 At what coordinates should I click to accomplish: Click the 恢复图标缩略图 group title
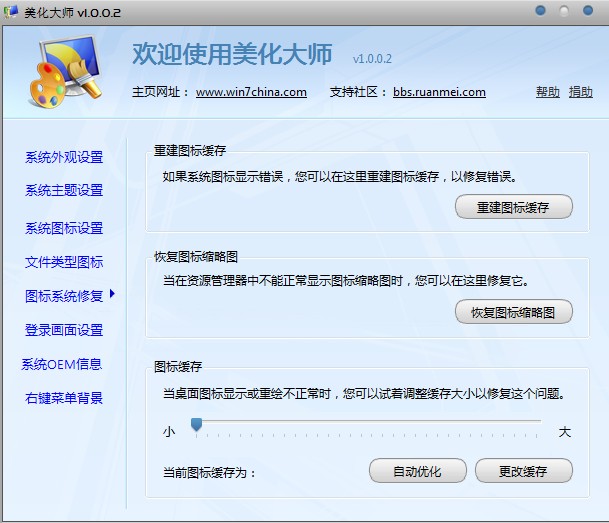(x=196, y=257)
